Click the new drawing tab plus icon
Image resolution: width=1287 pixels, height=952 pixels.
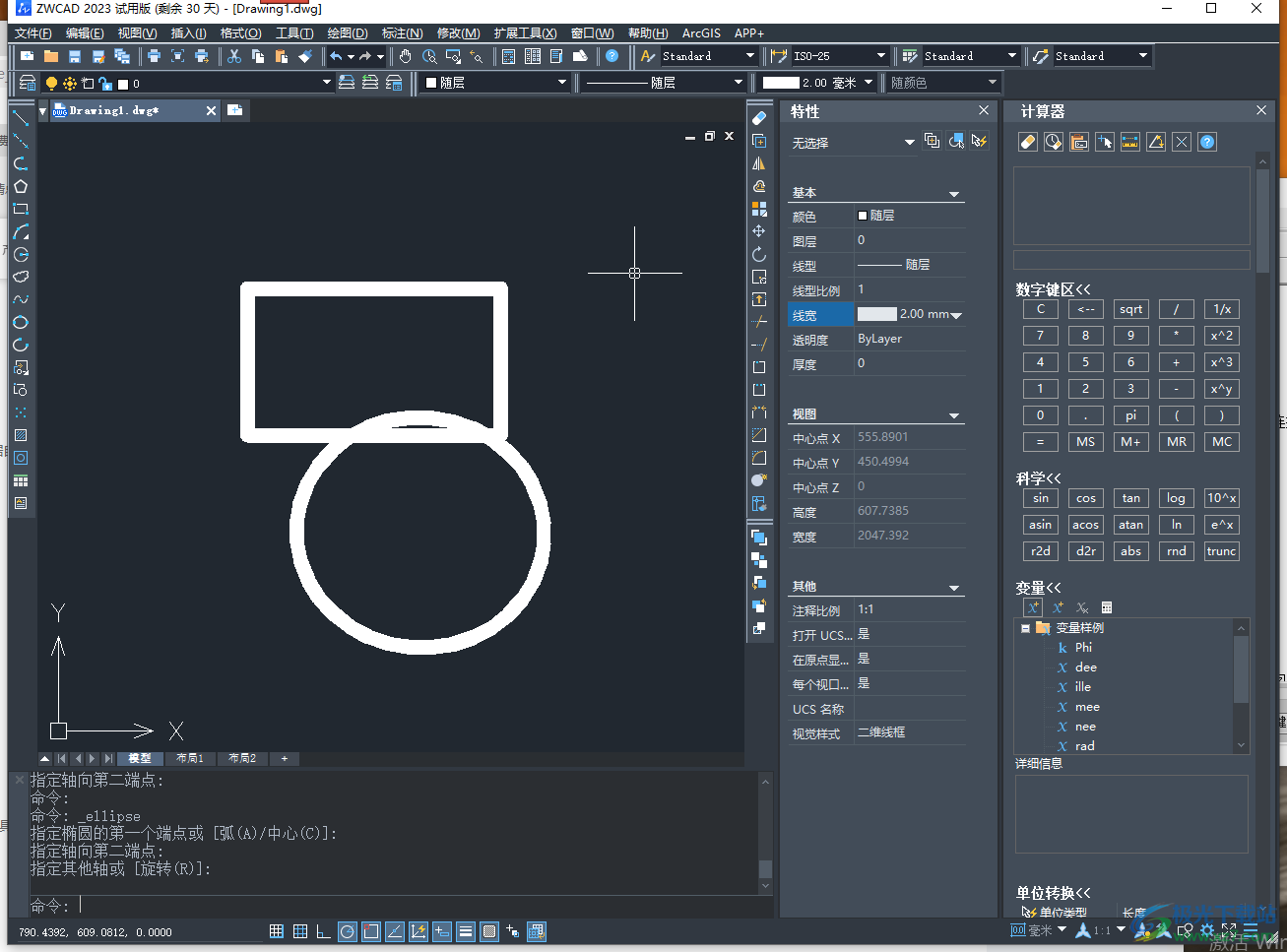click(234, 110)
